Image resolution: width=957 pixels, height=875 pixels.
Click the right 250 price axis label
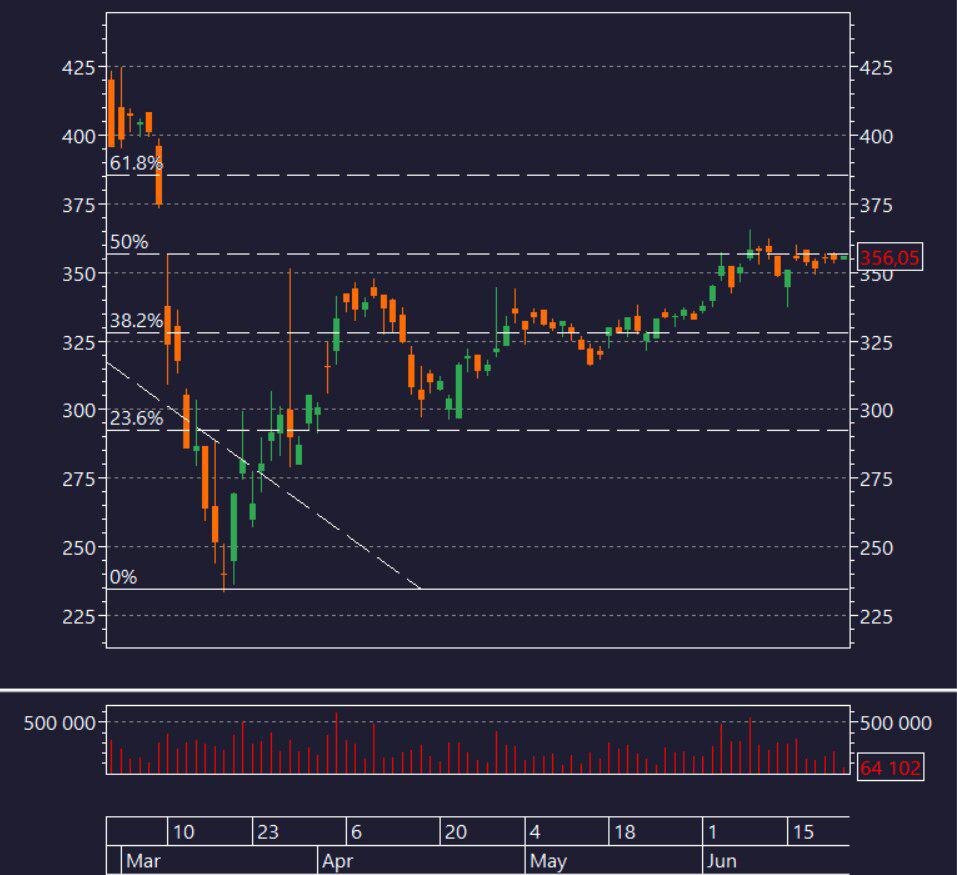point(876,548)
